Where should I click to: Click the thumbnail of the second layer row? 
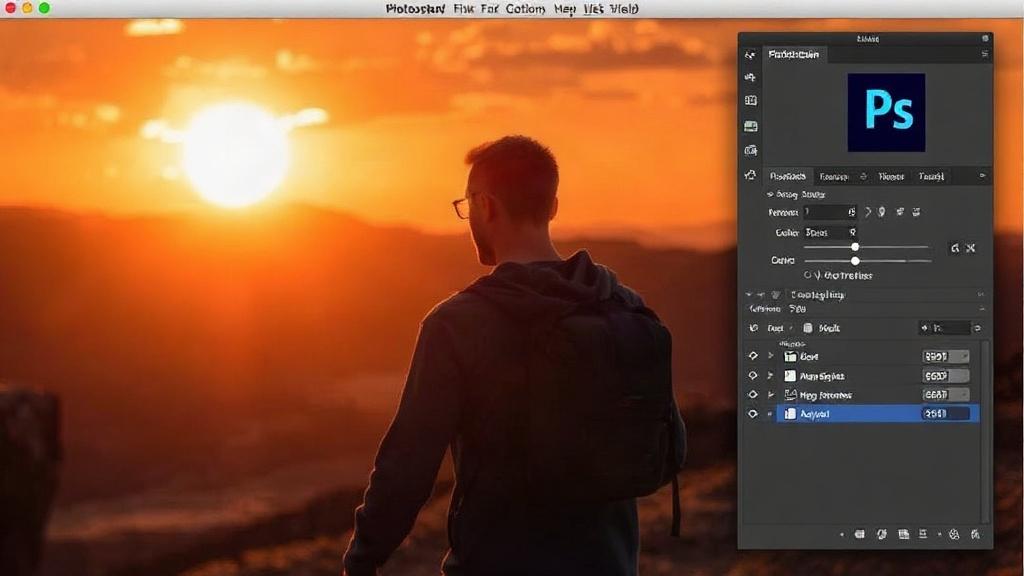pos(790,376)
